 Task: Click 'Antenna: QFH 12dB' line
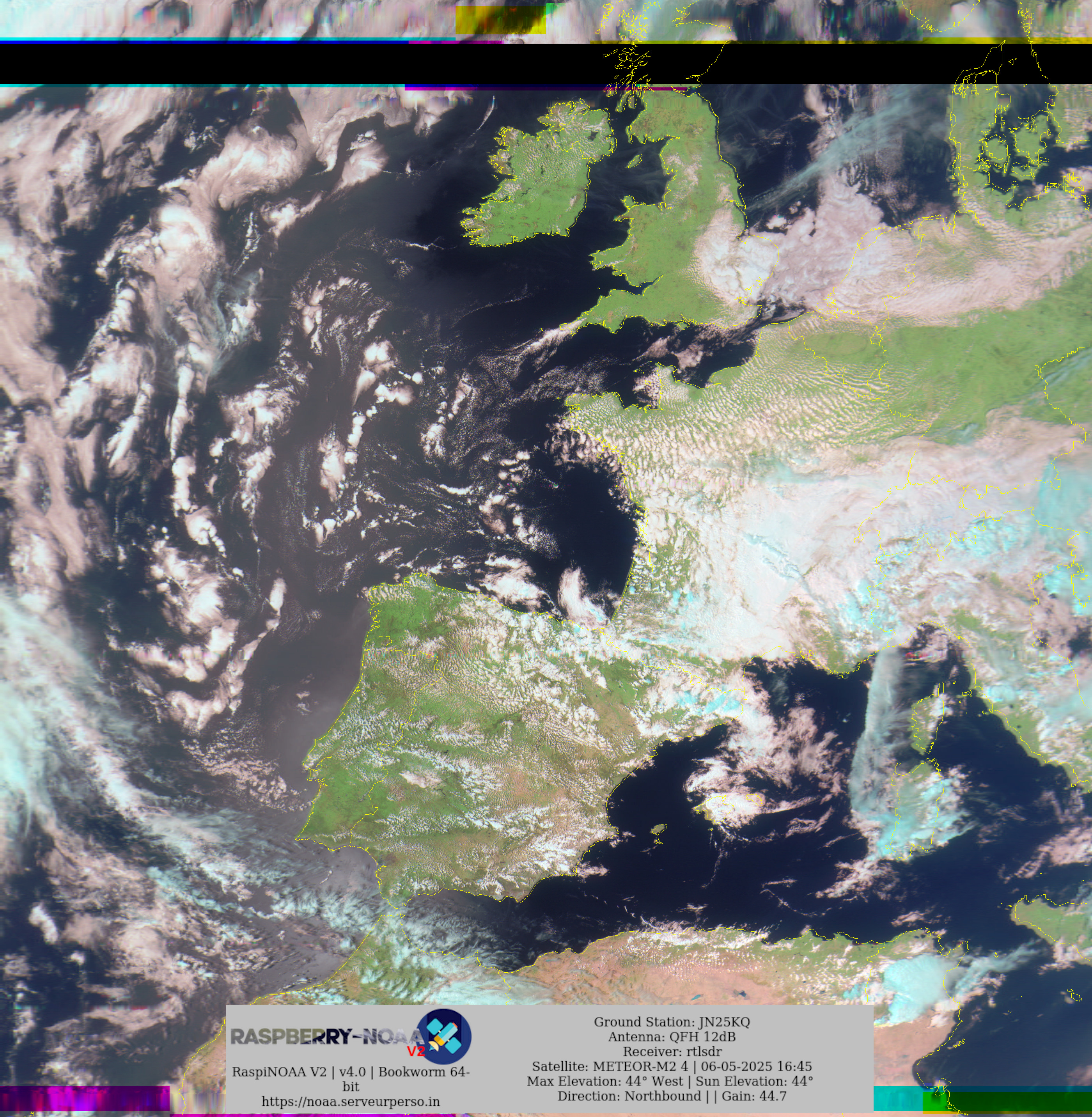pos(672,1037)
